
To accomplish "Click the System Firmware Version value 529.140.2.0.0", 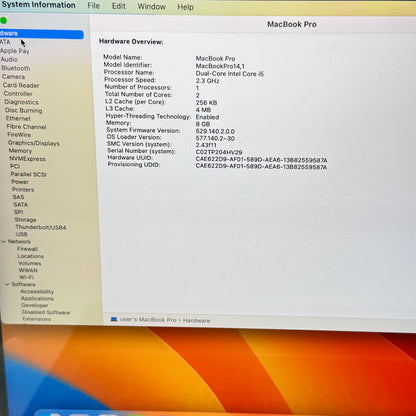I will coord(215,131).
